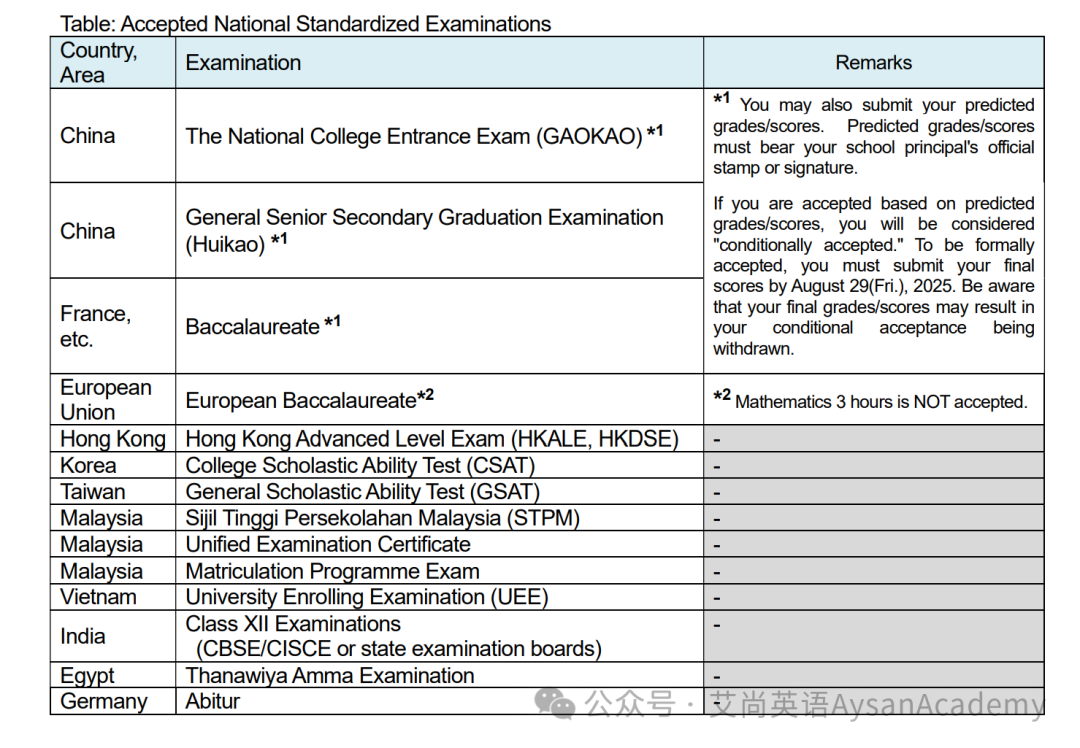Click the 'Unified Examination Certificate' cell

click(439, 544)
